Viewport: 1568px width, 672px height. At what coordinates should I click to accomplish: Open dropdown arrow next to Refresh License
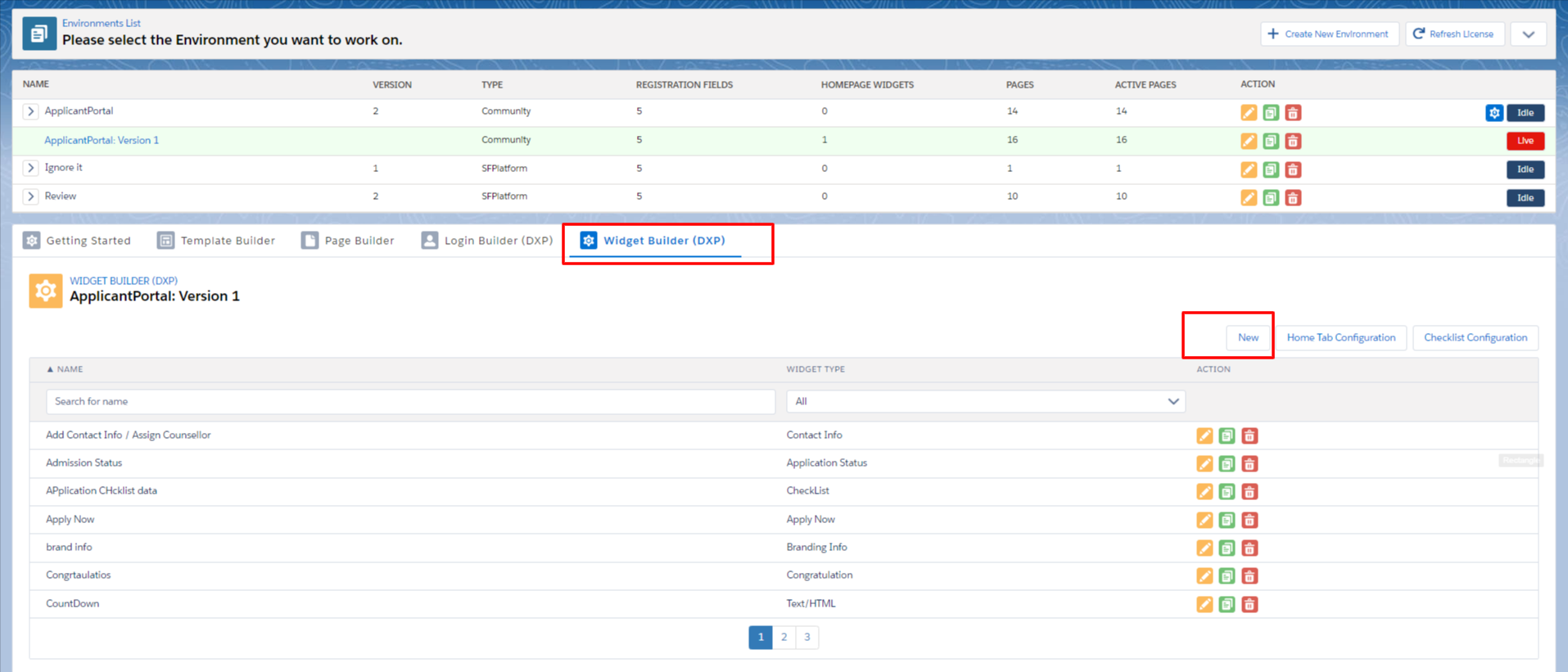coord(1528,34)
